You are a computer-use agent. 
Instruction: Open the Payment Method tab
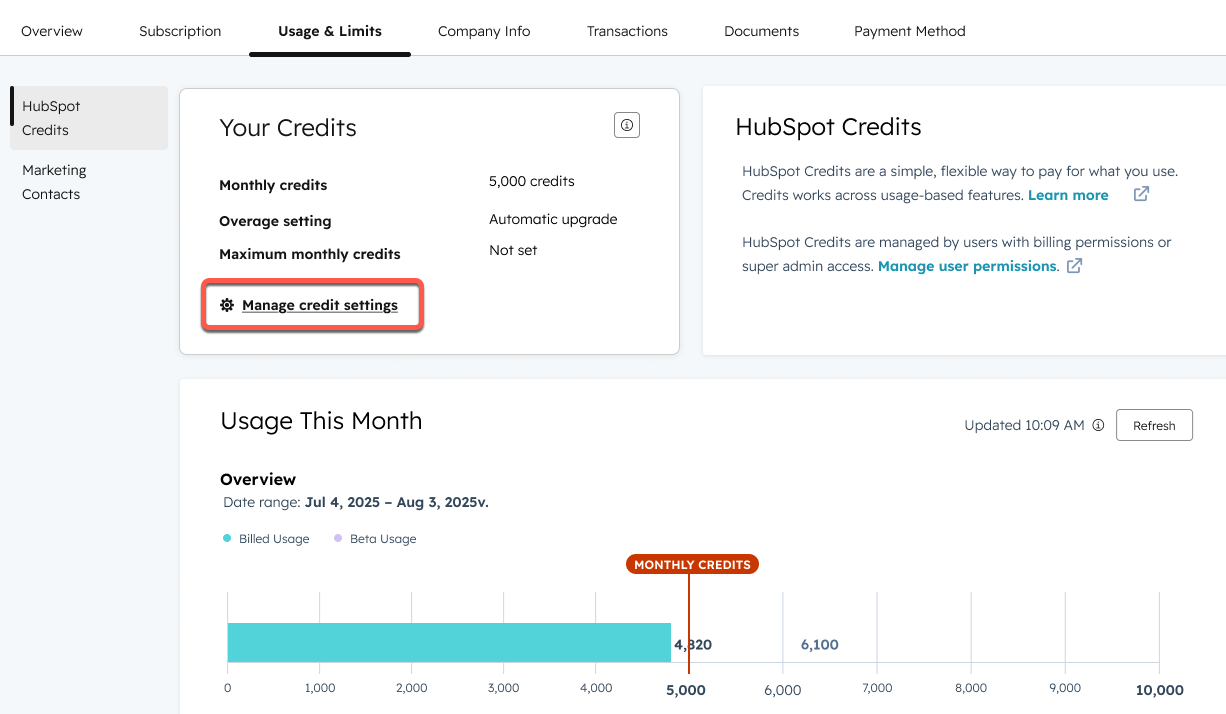point(909,31)
